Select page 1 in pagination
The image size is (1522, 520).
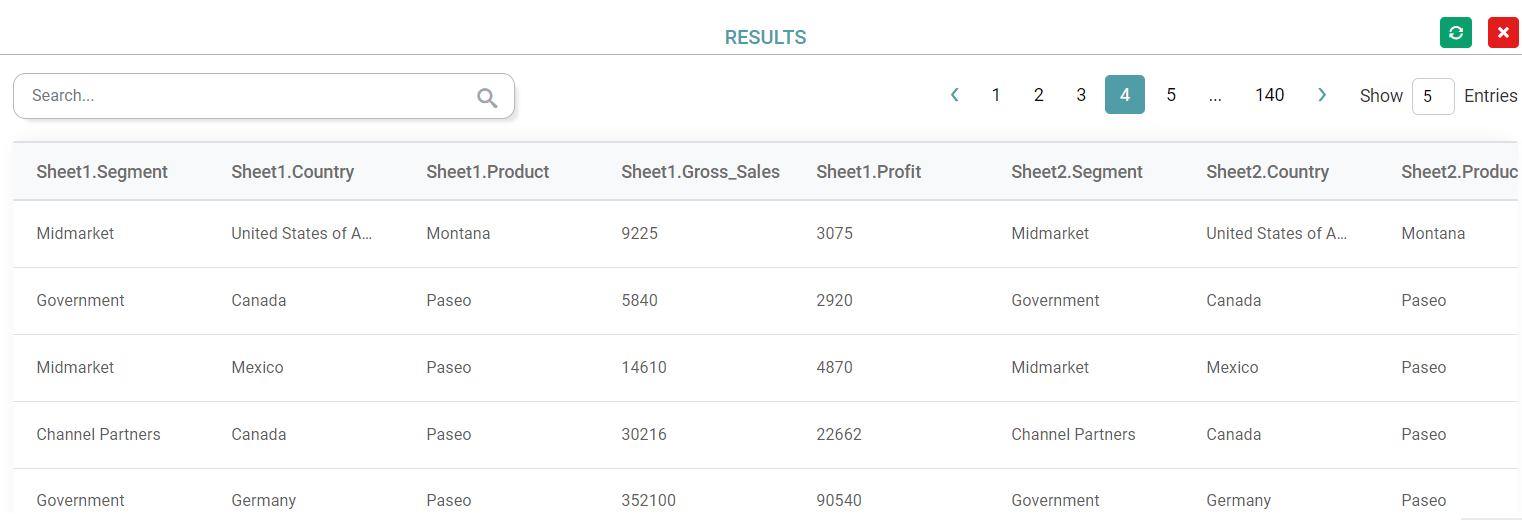coord(996,95)
